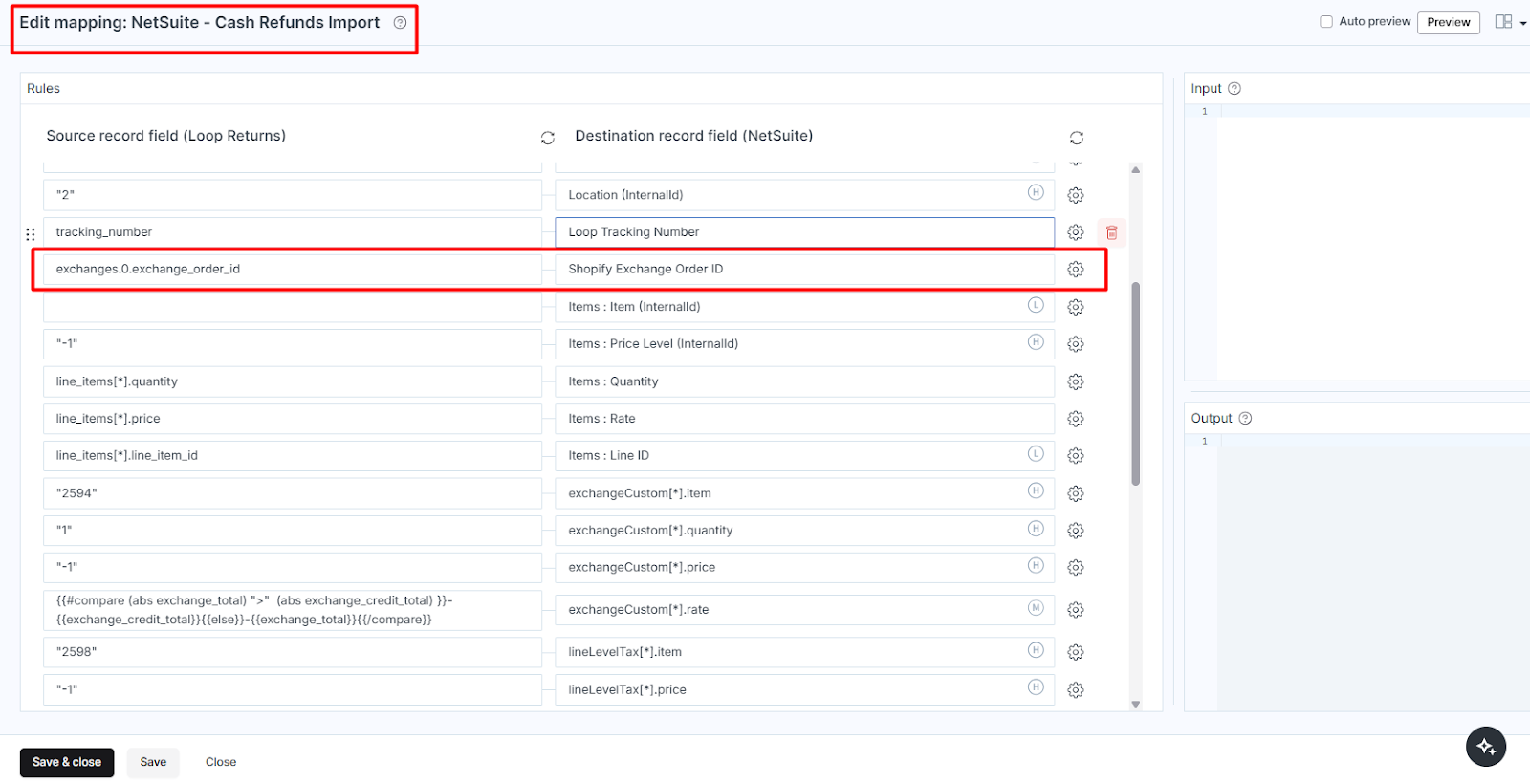The image size is (1530, 784).
Task: Open settings gear for lineLevelTax[*].price row
Action: click(1076, 690)
